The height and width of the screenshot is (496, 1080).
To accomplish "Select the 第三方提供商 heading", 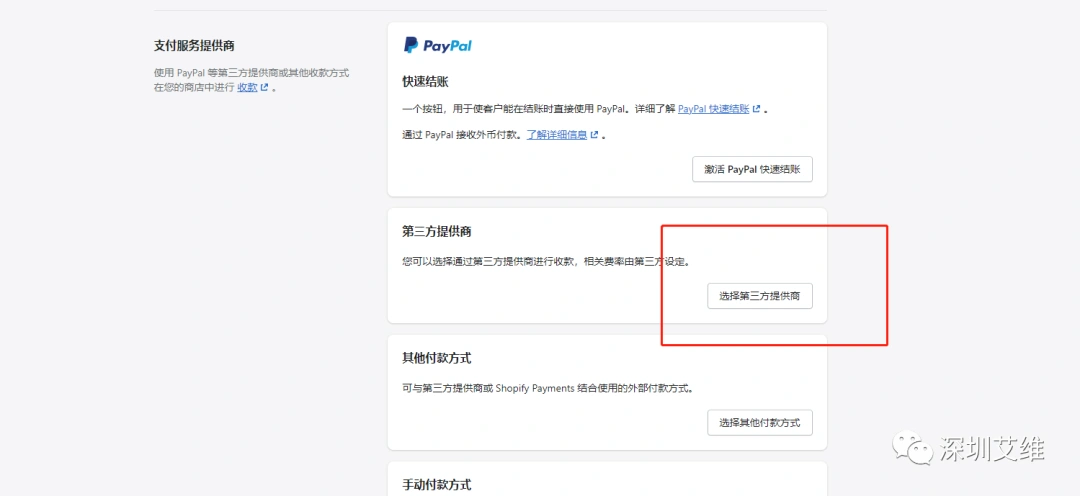I will [x=437, y=231].
